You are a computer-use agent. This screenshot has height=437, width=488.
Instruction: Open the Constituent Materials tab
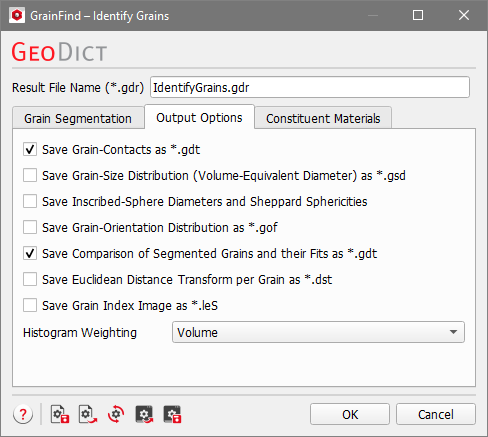click(323, 118)
